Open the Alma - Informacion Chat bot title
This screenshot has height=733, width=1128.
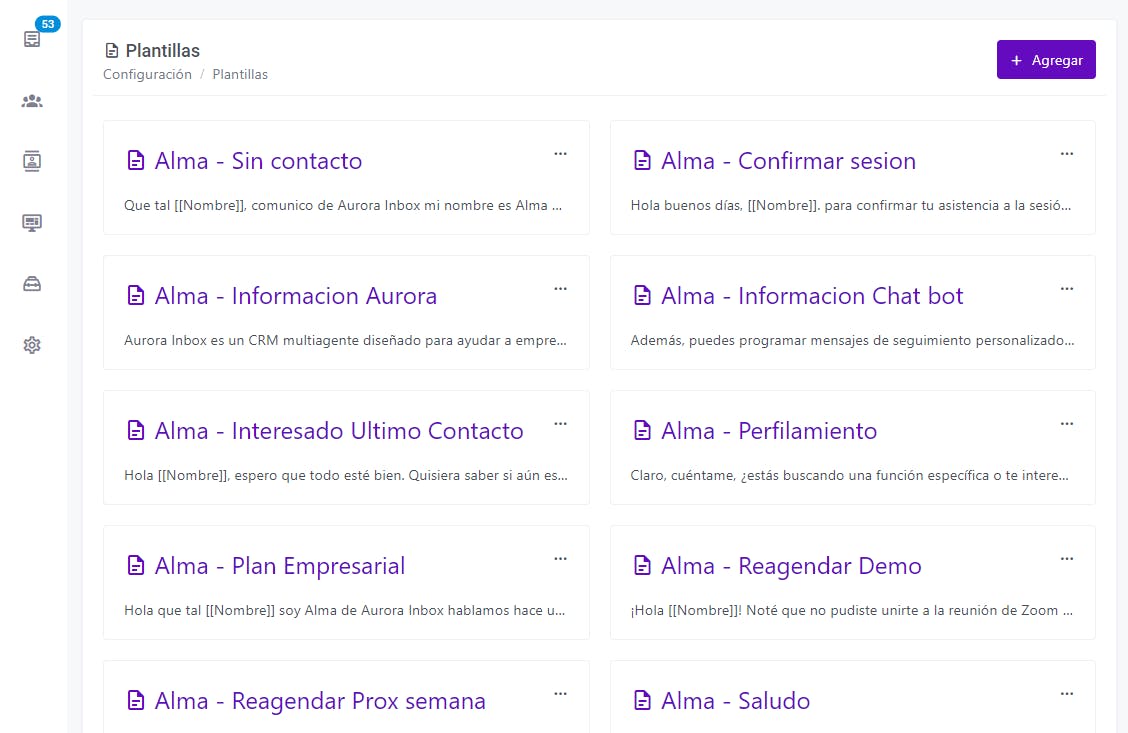click(x=812, y=296)
